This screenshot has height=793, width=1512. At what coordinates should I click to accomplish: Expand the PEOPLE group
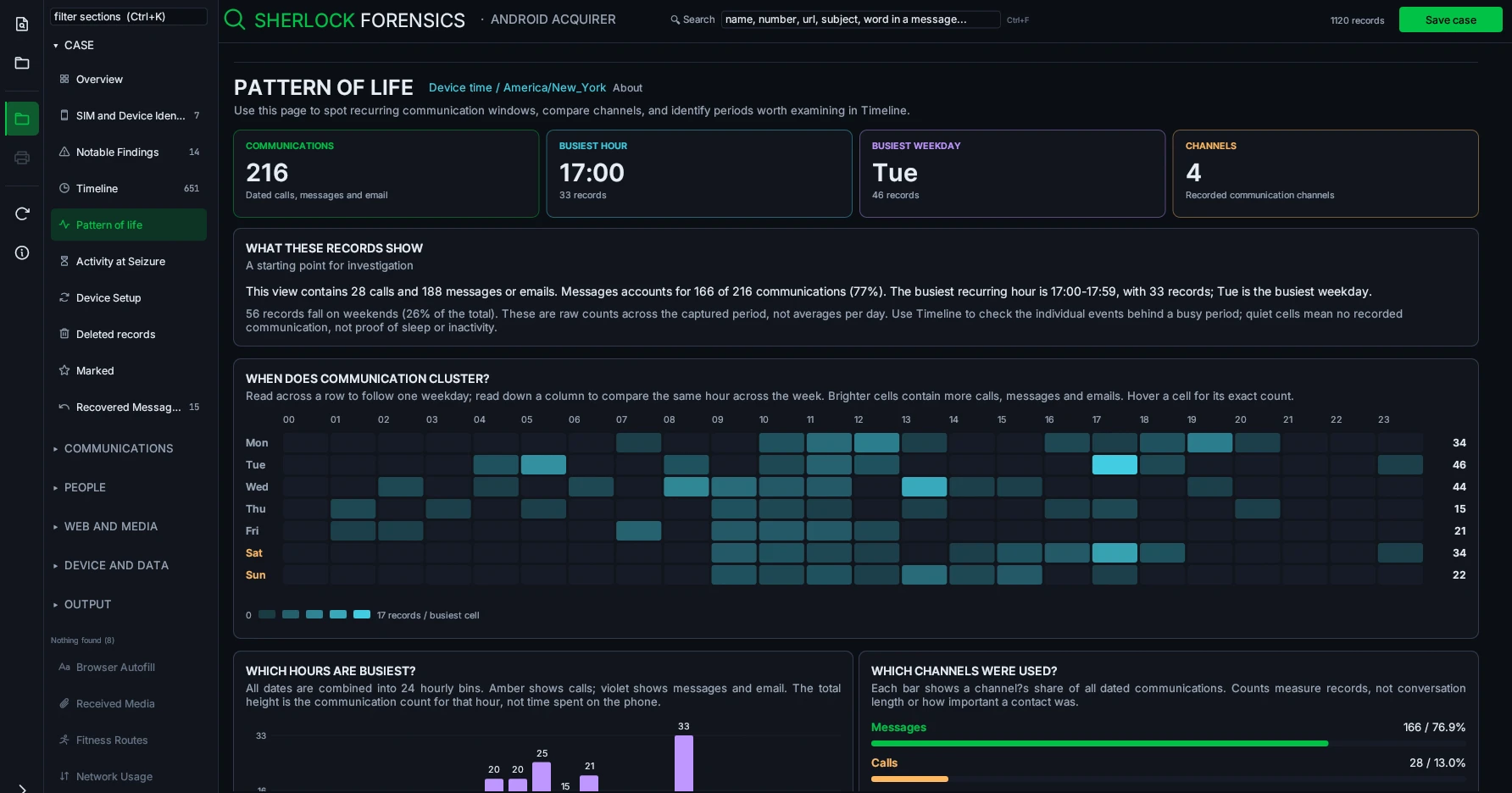tap(79, 487)
